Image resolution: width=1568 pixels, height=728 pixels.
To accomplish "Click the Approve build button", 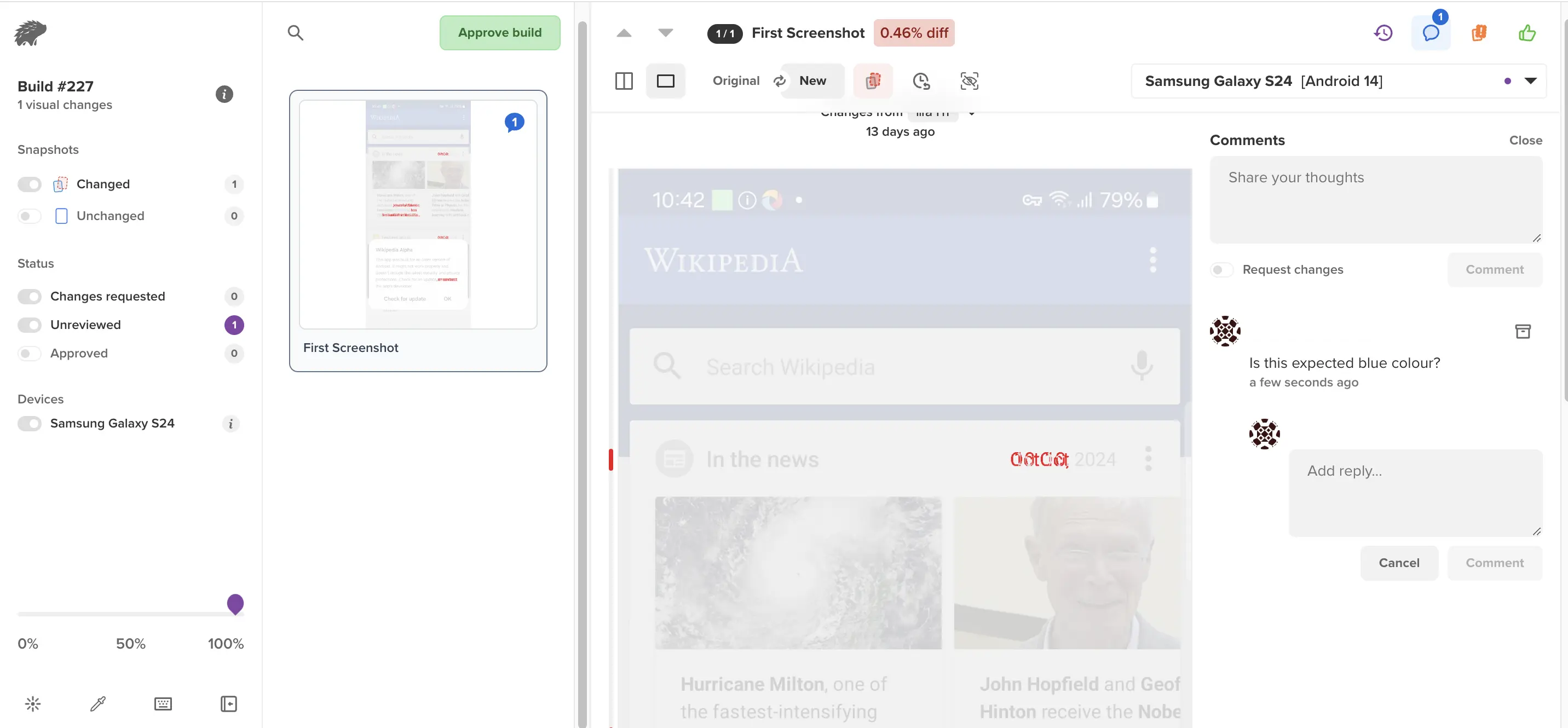I will tap(500, 32).
